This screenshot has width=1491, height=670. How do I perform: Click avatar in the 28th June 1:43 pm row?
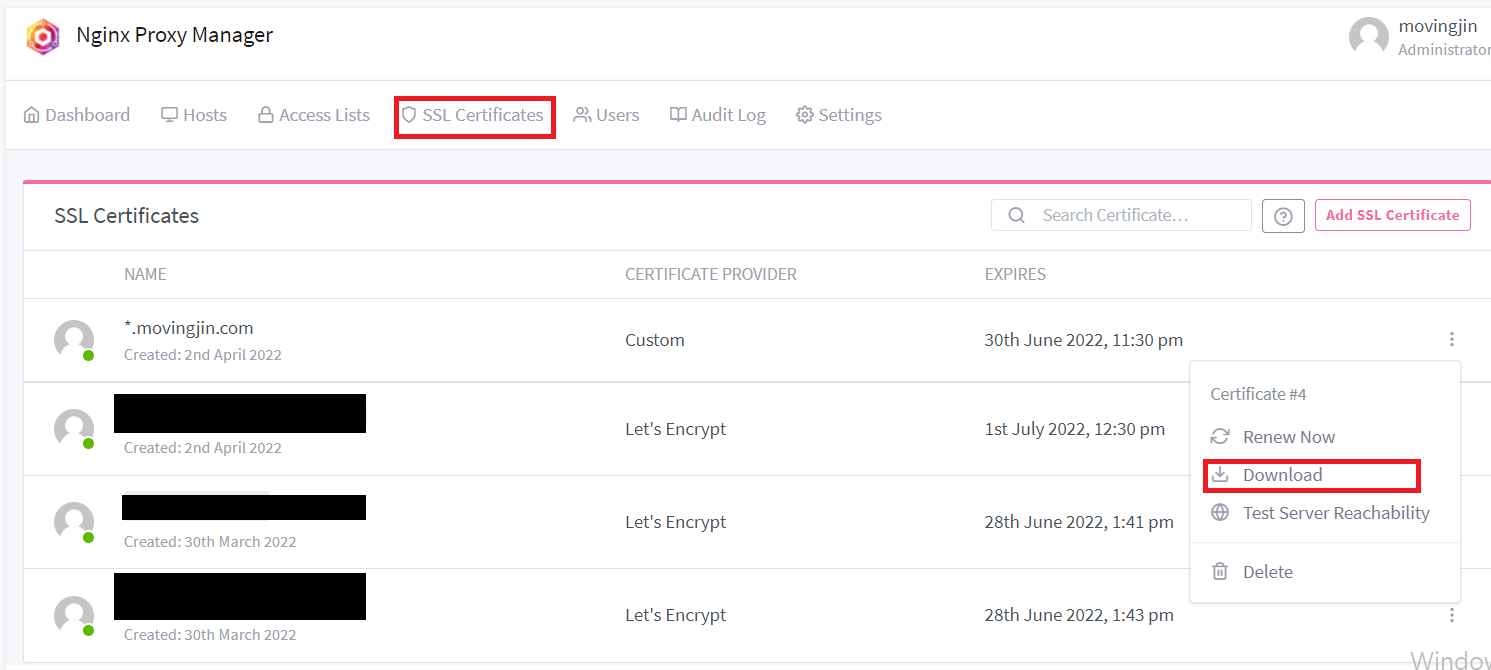coord(74,615)
